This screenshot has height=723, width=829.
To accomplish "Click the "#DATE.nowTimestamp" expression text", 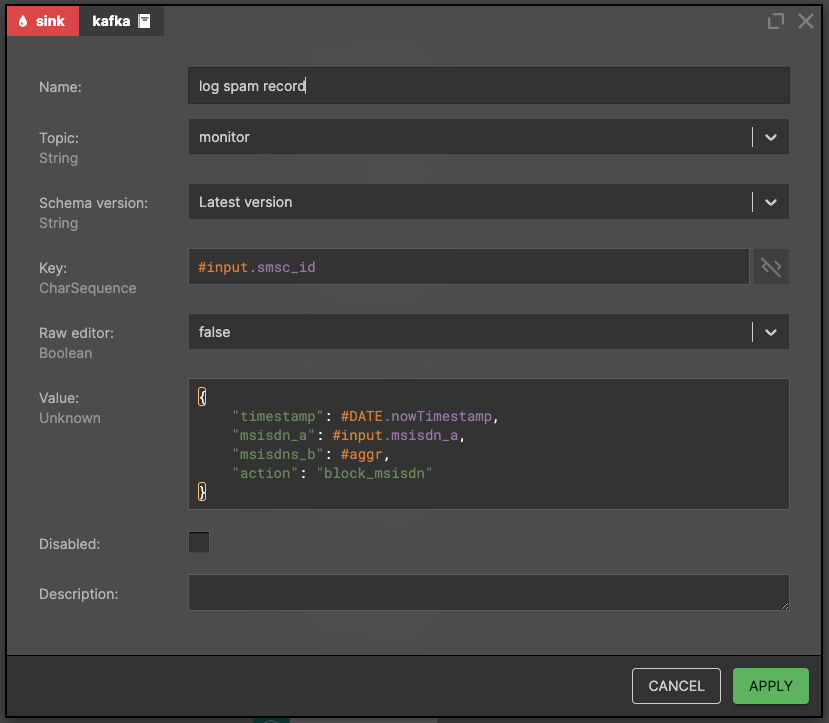I will [416, 416].
